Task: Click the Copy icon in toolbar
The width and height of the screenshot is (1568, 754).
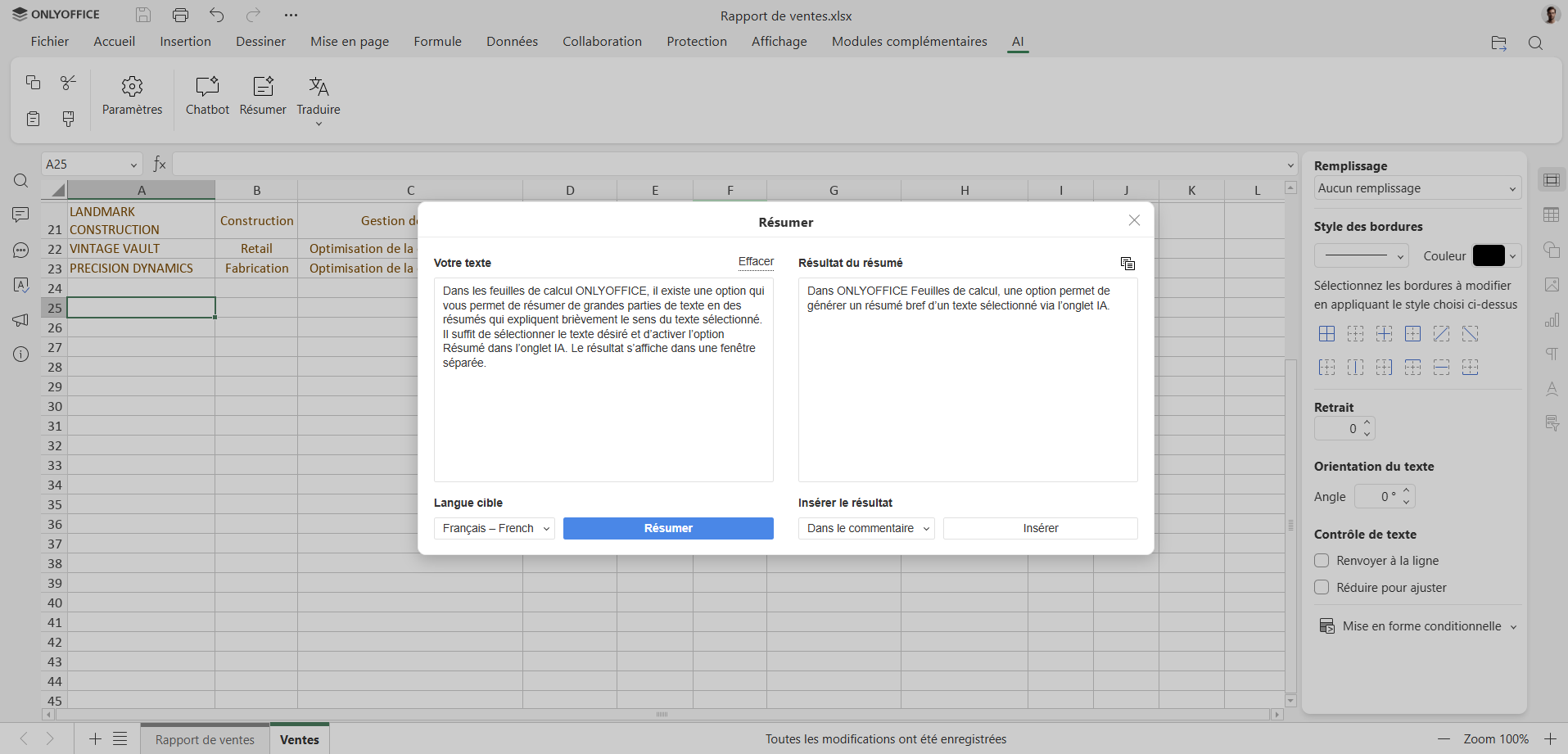Action: (33, 82)
